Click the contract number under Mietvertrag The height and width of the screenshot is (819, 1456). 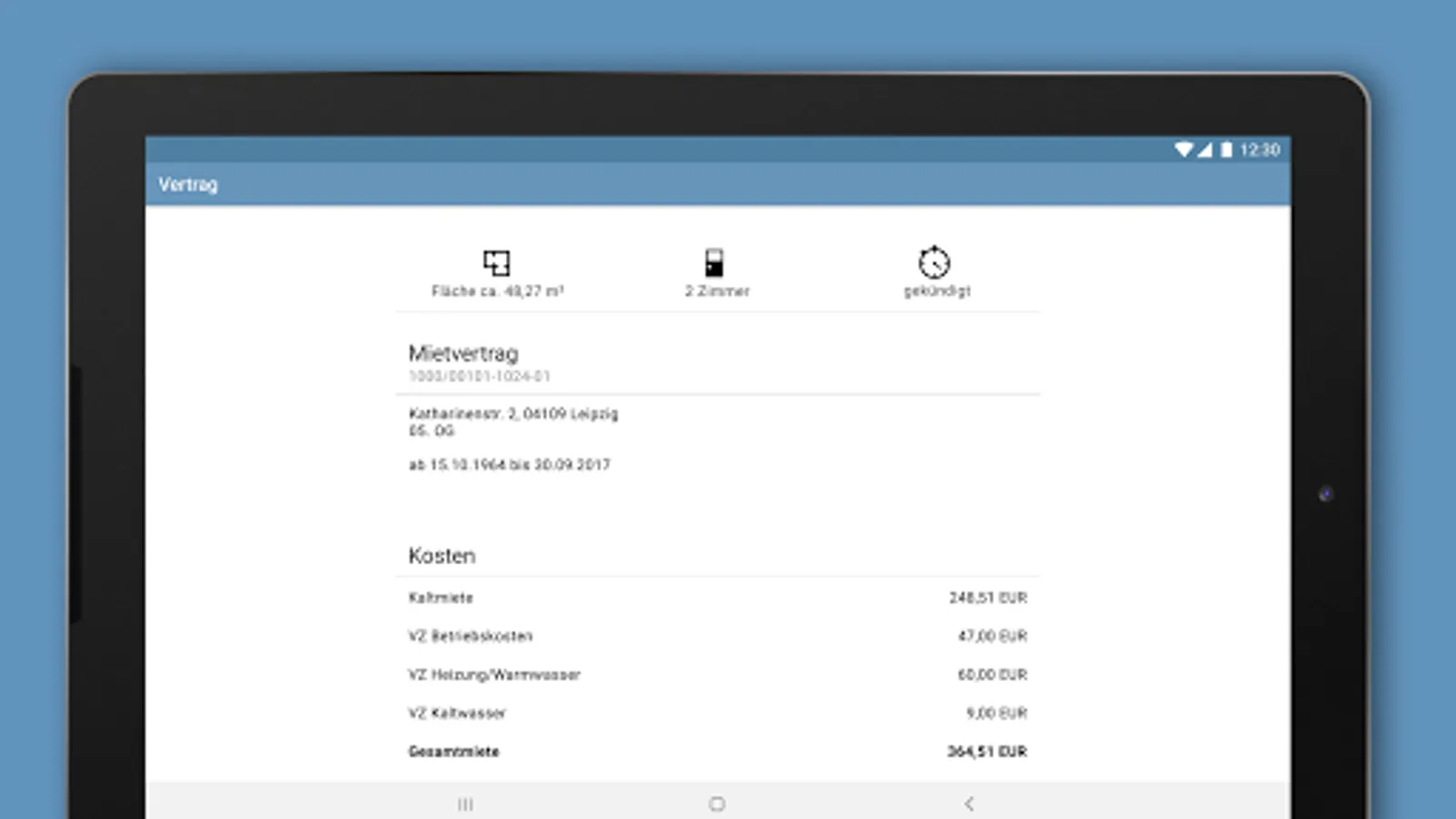(480, 376)
